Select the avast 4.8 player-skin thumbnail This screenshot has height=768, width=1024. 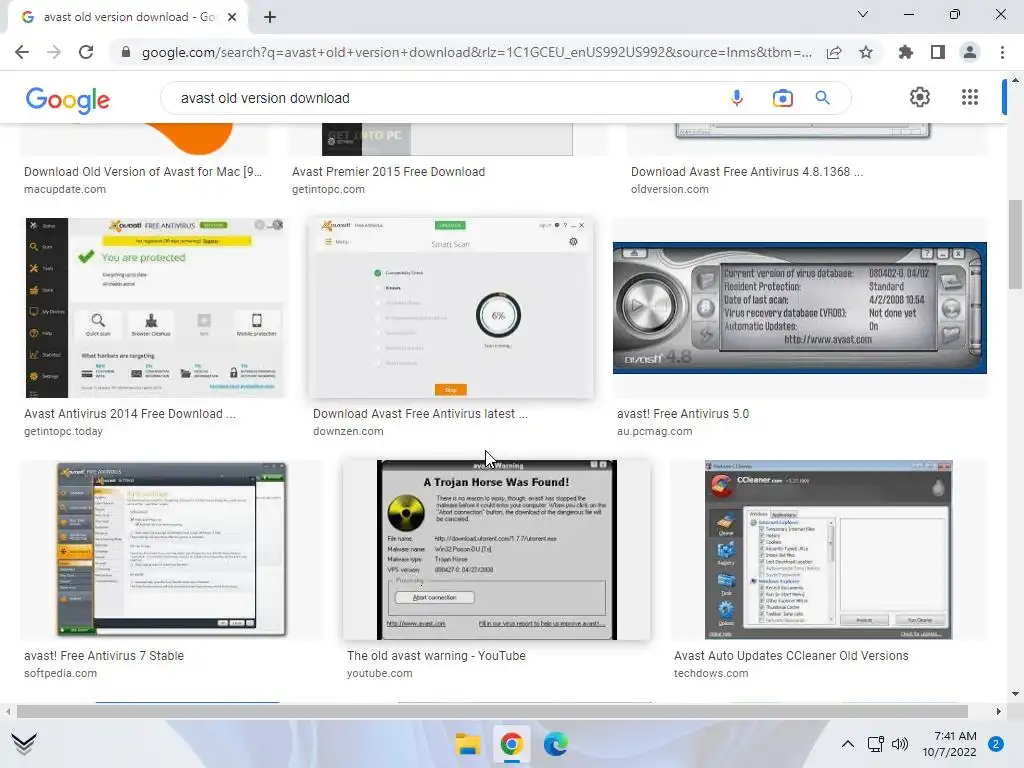click(x=799, y=308)
